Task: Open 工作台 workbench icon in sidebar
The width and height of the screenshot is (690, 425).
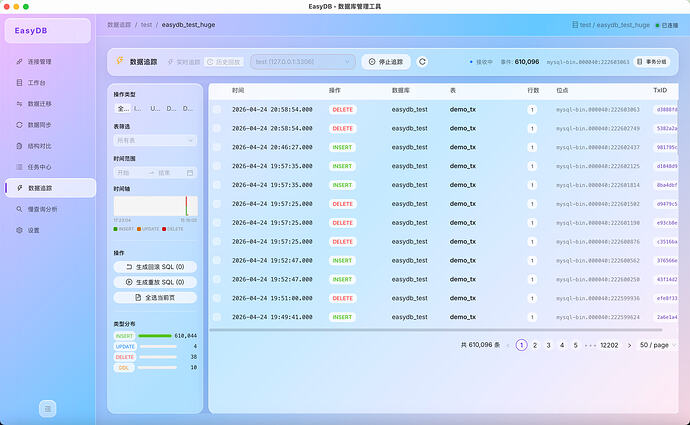Action: click(x=19, y=83)
